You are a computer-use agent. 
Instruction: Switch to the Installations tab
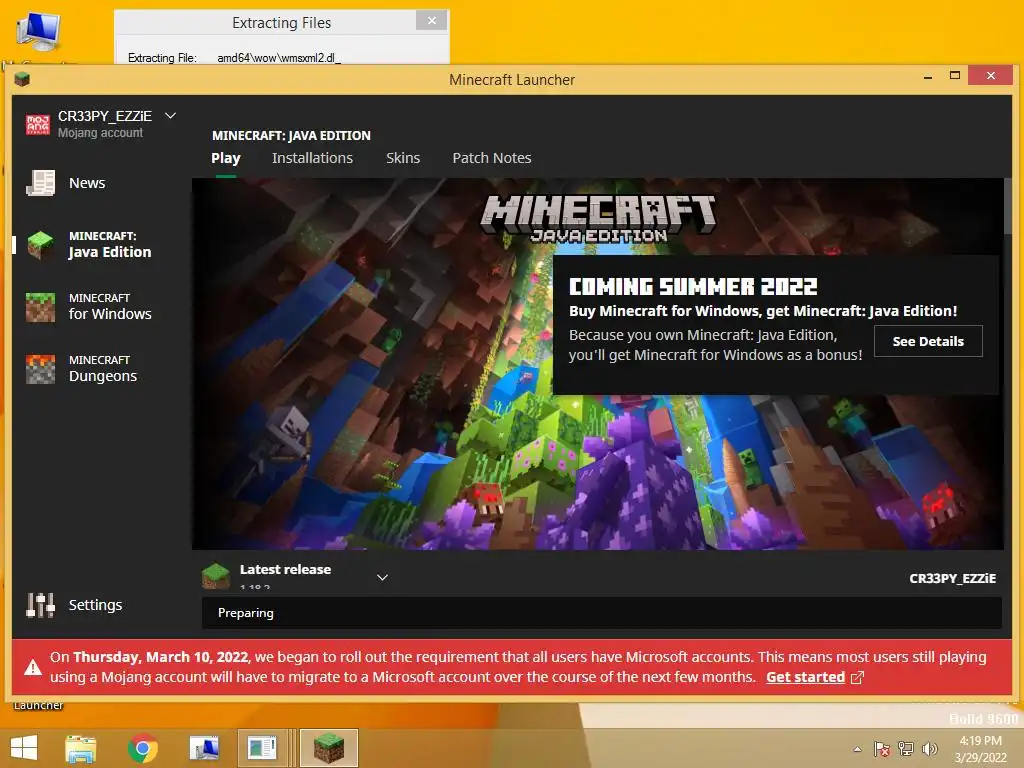[x=312, y=158]
